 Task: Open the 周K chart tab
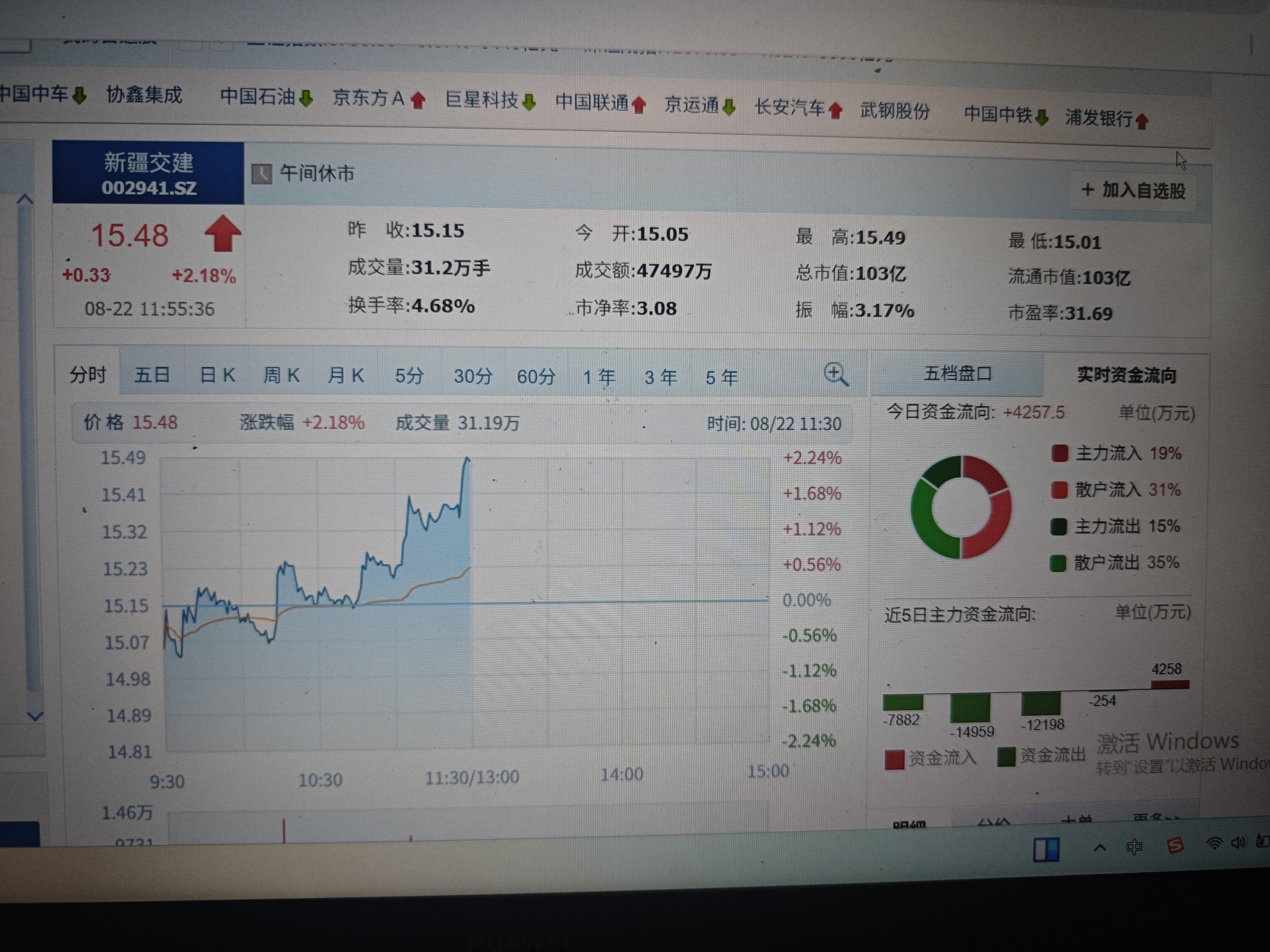(x=282, y=375)
